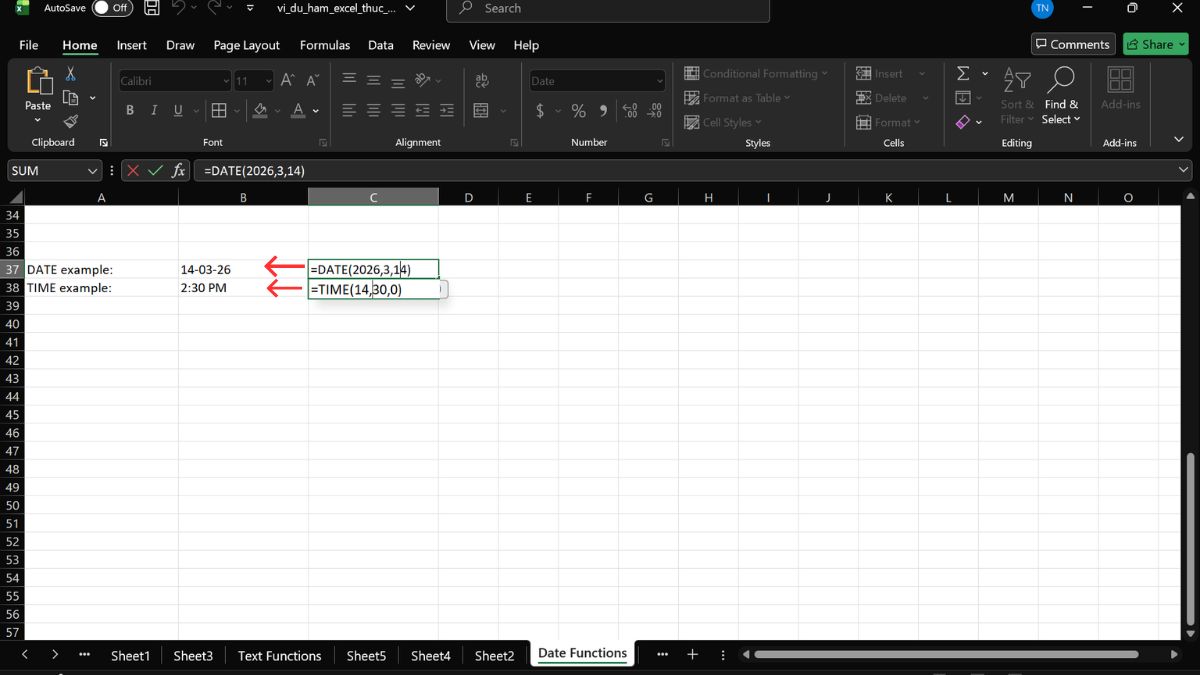Open the File menu
The width and height of the screenshot is (1200, 675).
pos(29,45)
